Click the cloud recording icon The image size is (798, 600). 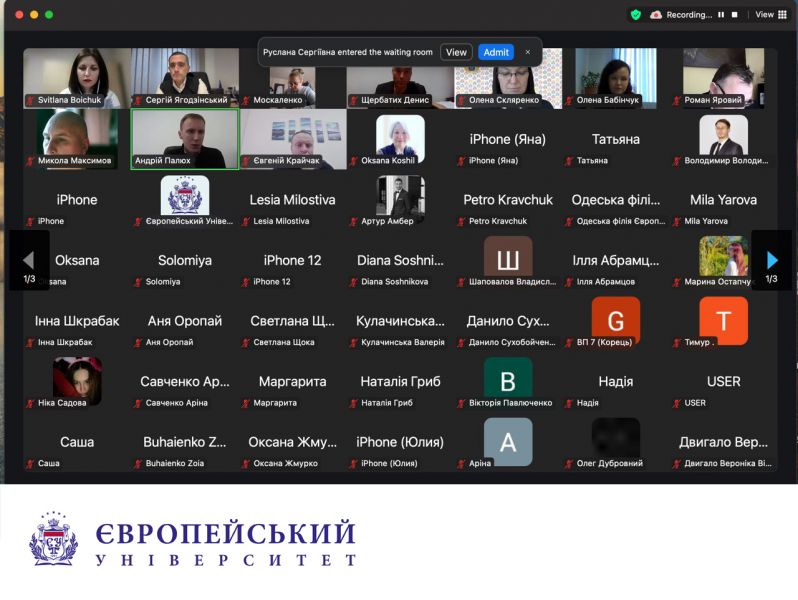click(x=656, y=15)
